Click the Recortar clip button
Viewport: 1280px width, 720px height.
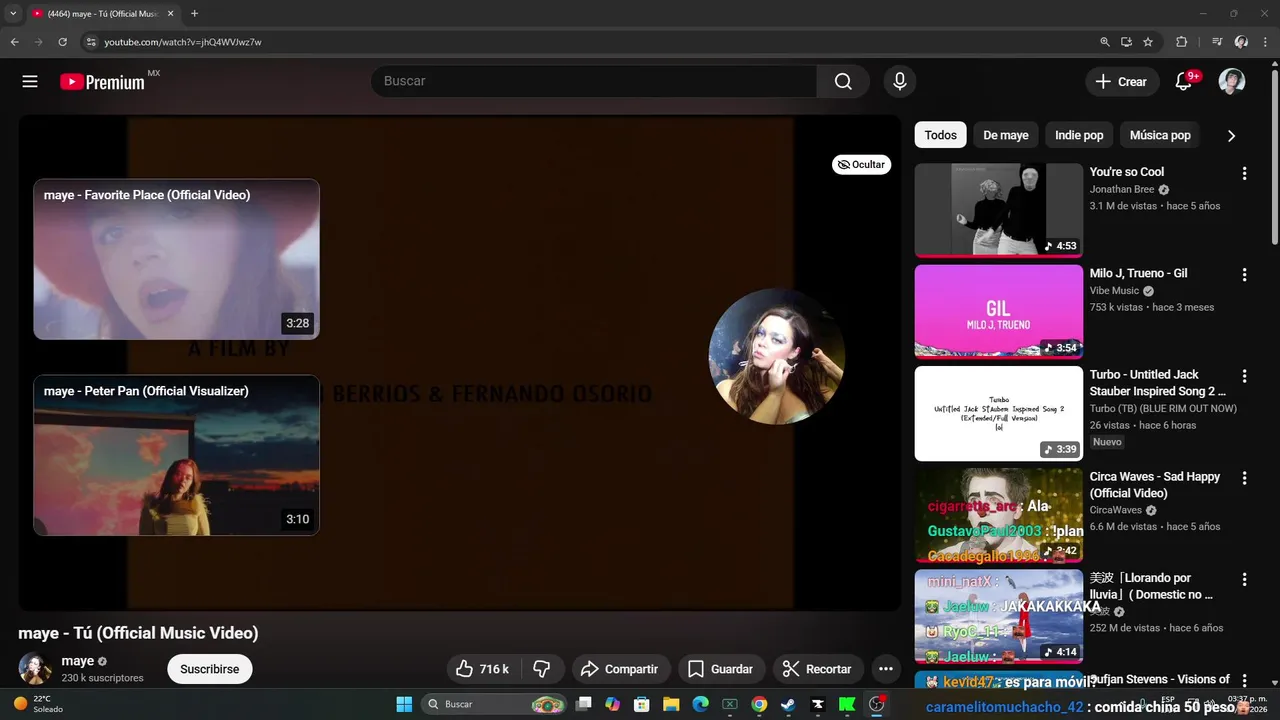pos(817,669)
